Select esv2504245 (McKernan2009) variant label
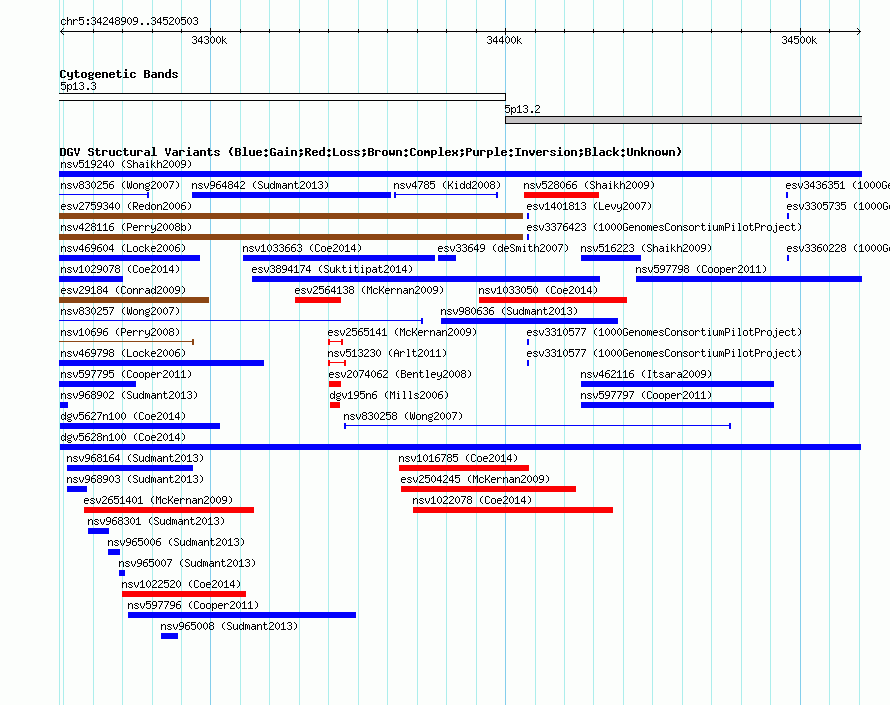The width and height of the screenshot is (890, 705). [x=475, y=479]
